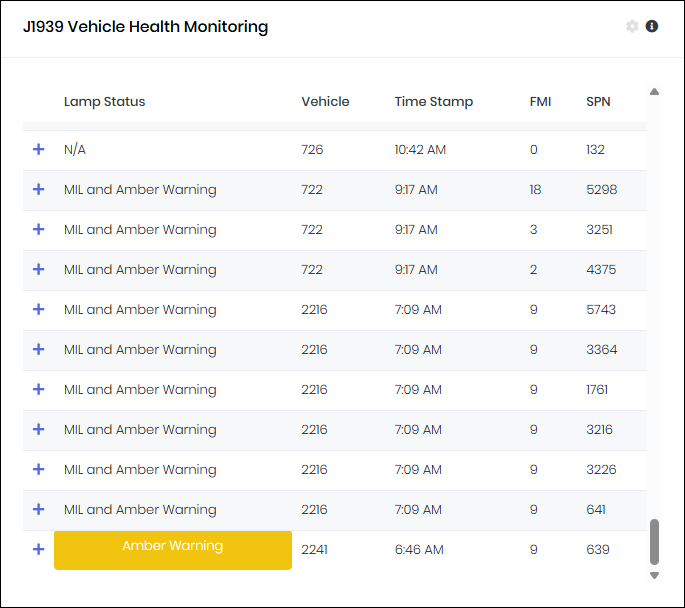Expand the row with SPN 5298
685x608 pixels.
(x=39, y=189)
